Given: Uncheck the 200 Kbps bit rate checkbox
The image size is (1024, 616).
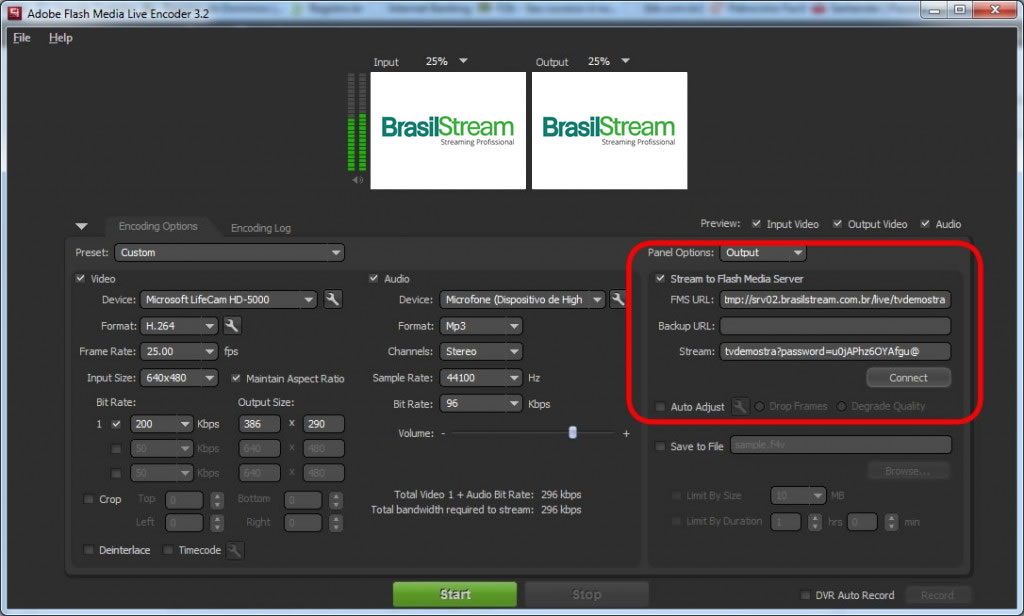Looking at the screenshot, I should [116, 424].
